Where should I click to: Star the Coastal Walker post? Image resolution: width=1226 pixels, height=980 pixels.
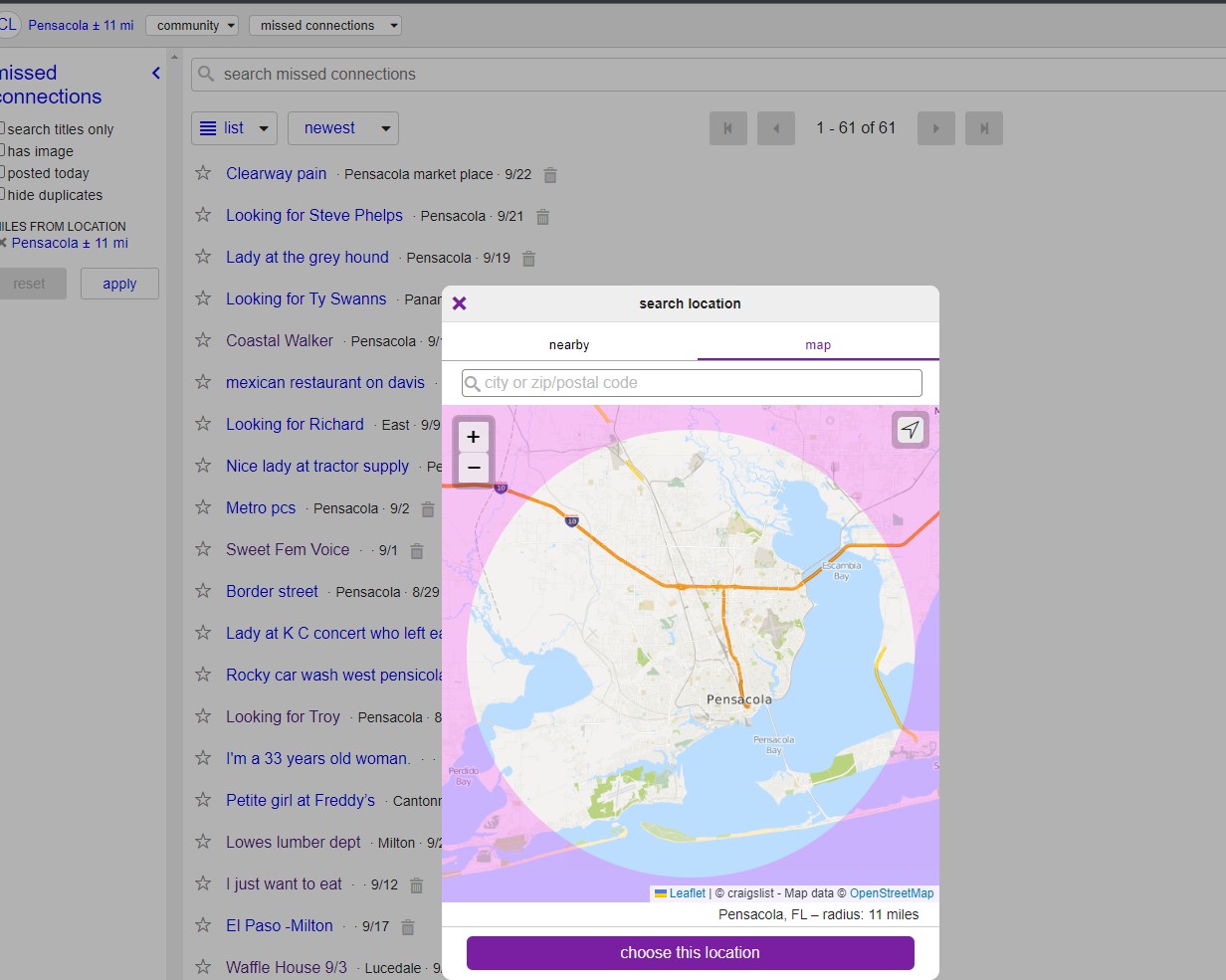tap(203, 340)
